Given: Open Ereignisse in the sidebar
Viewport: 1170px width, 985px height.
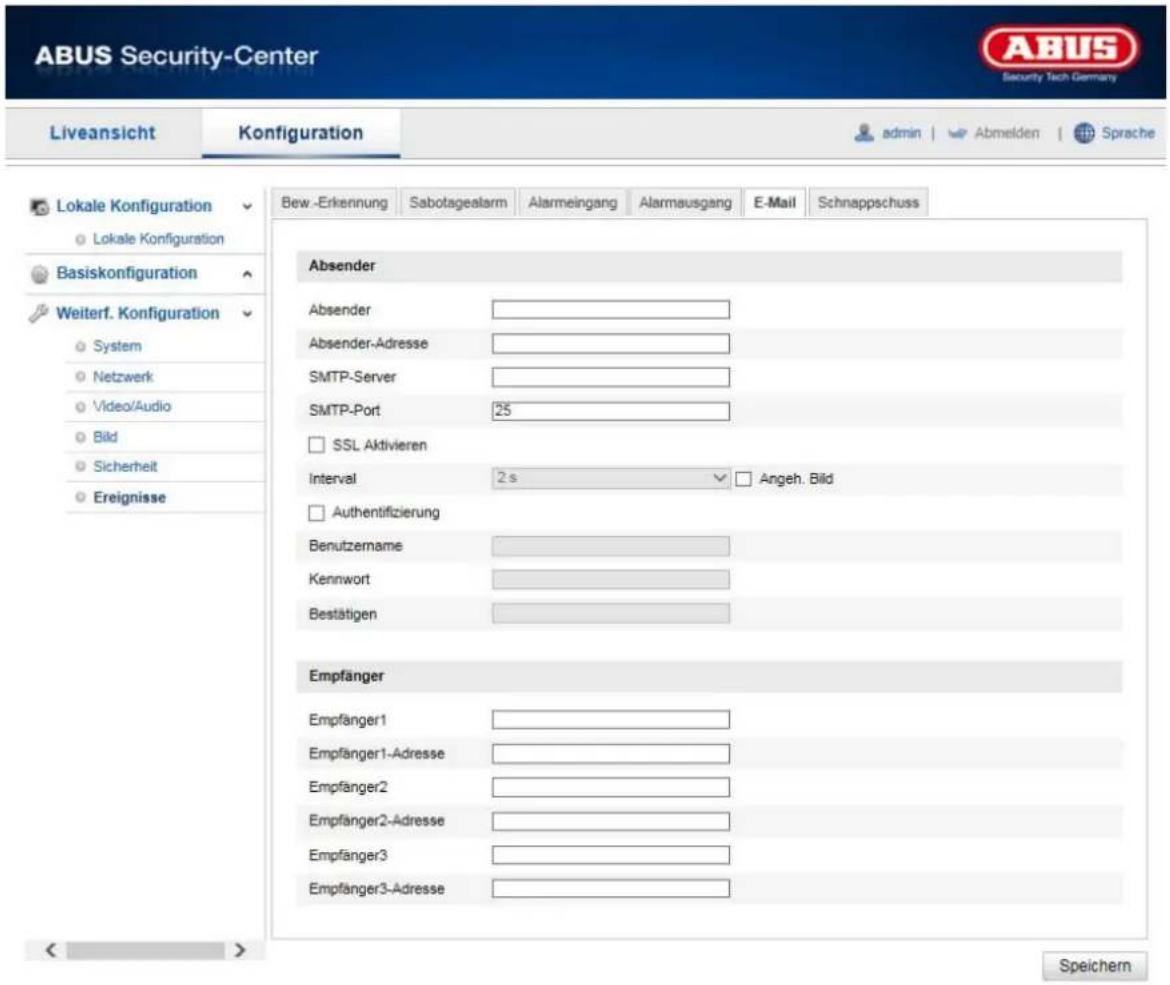Looking at the screenshot, I should [x=129, y=498].
